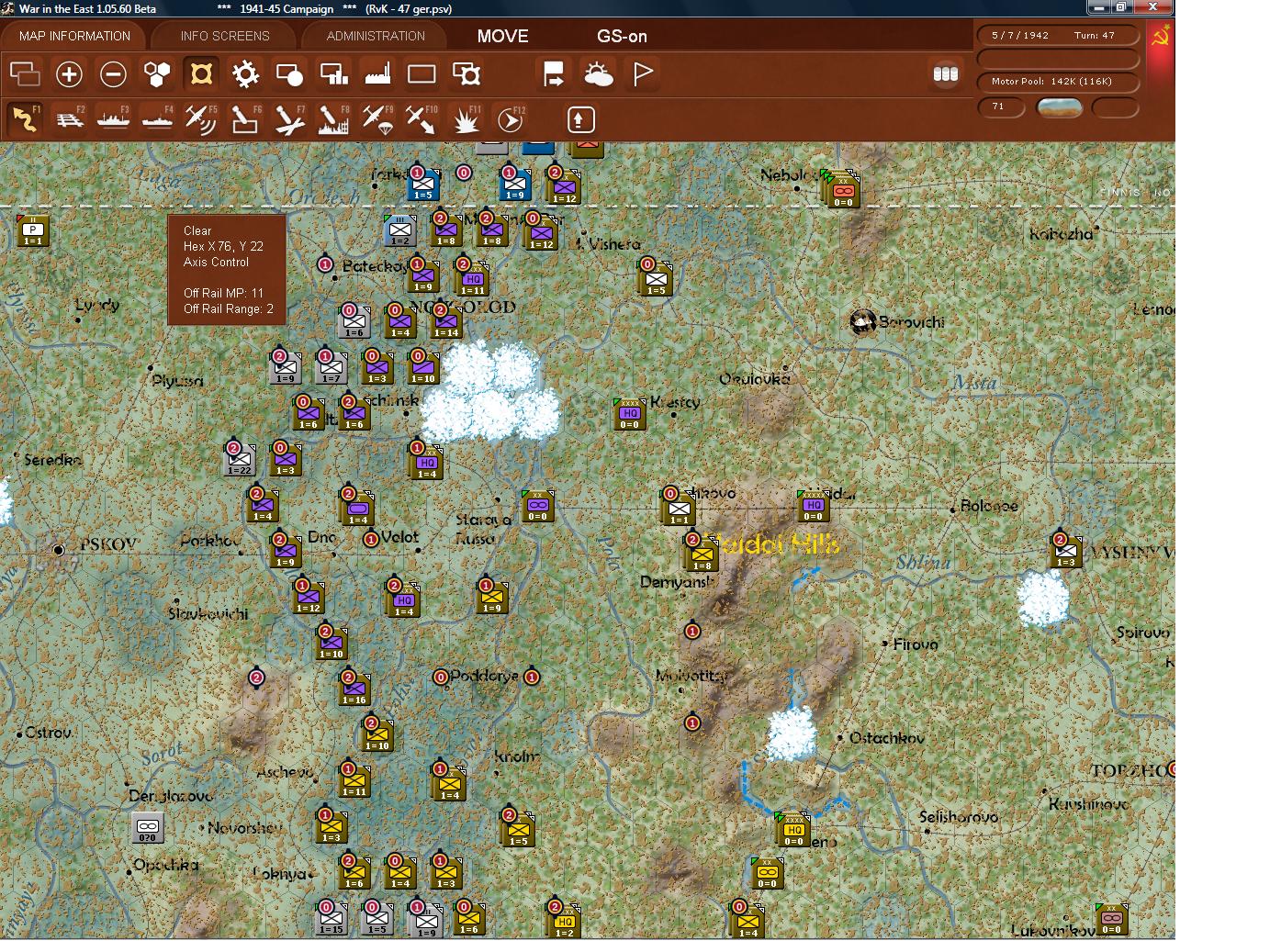Image resolution: width=1270 pixels, height=952 pixels.
Task: Select the F10 air transfer mode icon
Action: coord(421,119)
